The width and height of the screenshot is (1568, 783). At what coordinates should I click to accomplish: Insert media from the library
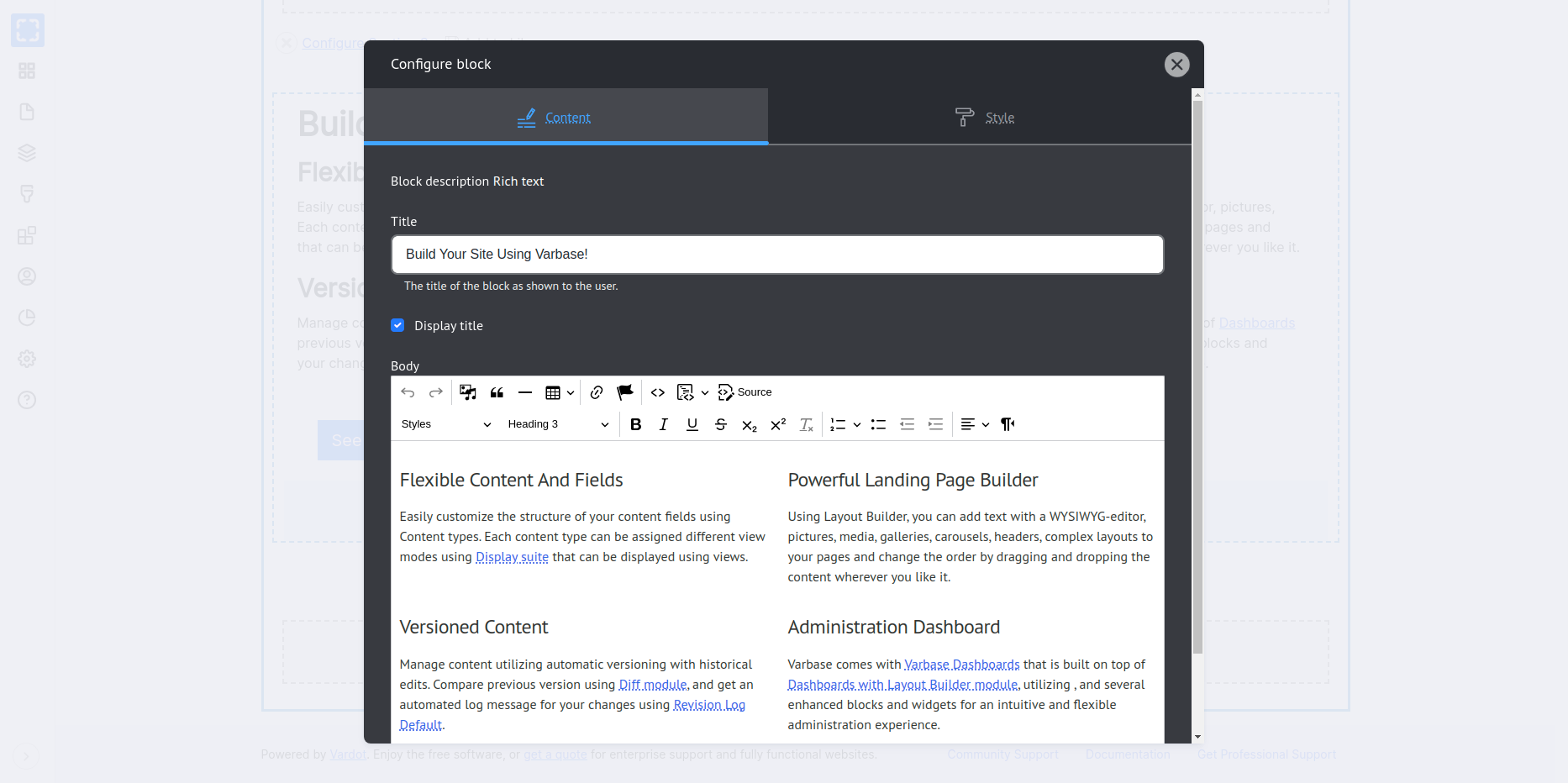[x=468, y=392]
